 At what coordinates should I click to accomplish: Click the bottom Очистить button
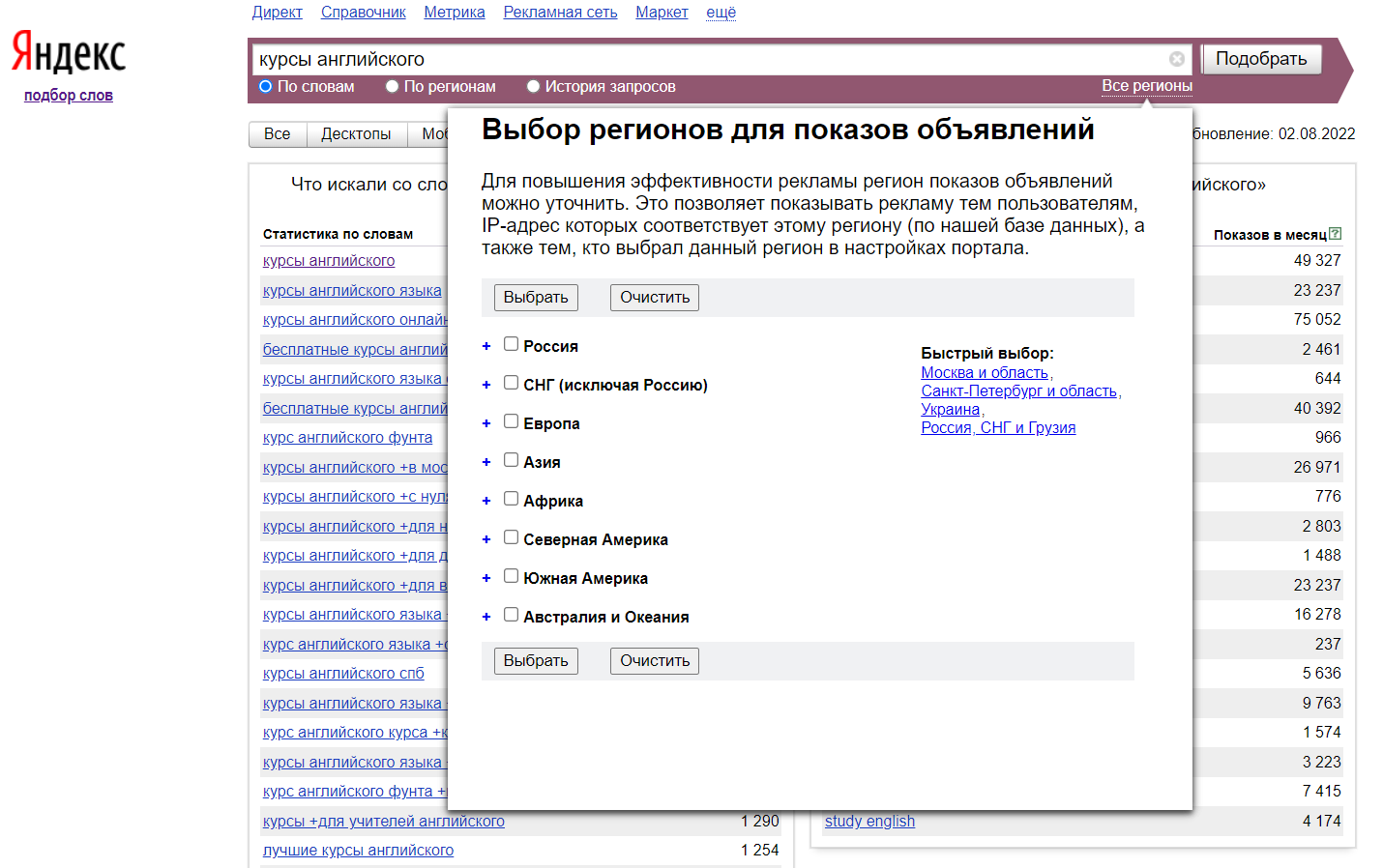654,661
